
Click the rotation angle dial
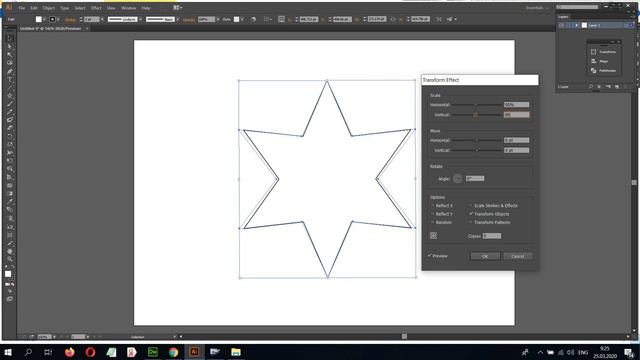[458, 178]
